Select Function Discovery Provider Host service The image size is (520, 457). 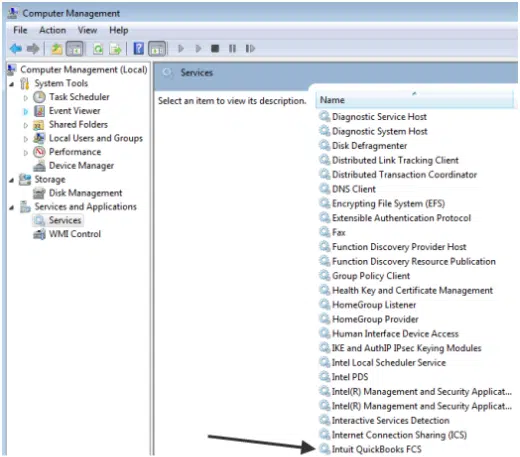coord(399,247)
